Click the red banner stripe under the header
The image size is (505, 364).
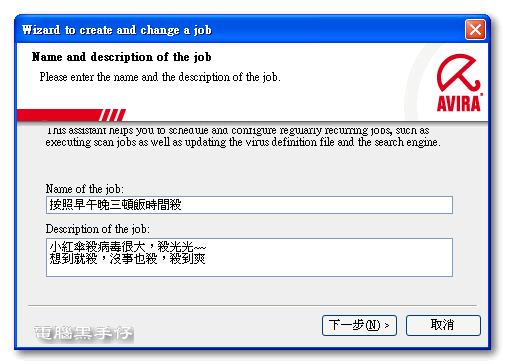click(x=71, y=115)
